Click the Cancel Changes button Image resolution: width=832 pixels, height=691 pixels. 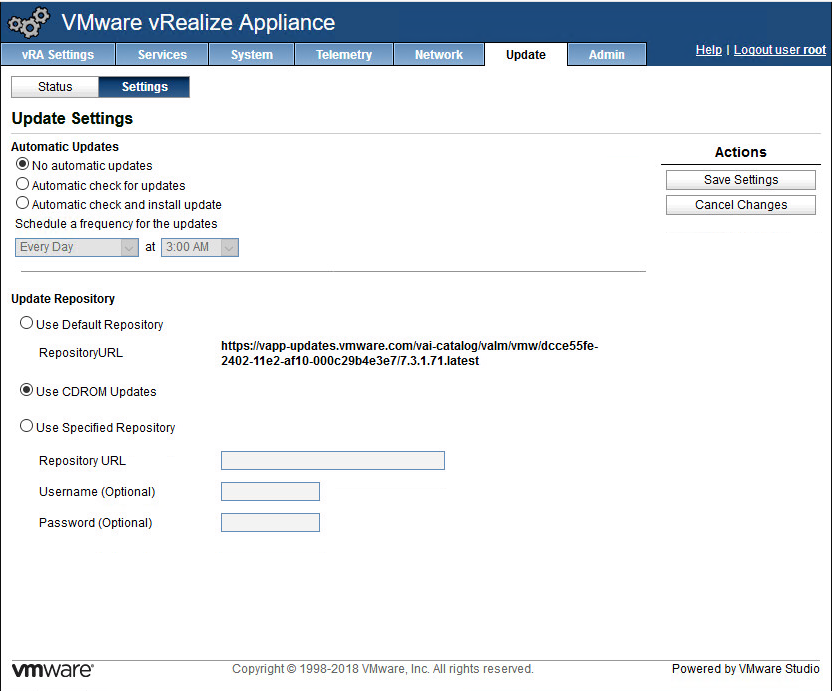tap(741, 205)
